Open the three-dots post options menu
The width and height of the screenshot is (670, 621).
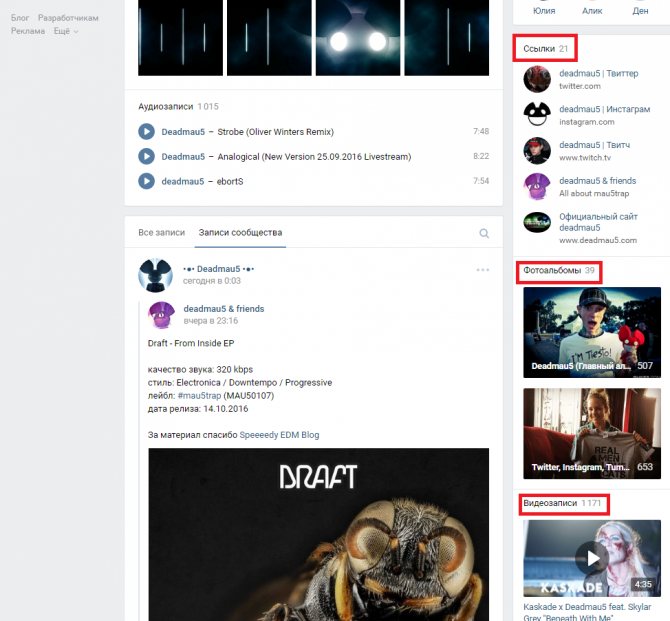coord(483,270)
